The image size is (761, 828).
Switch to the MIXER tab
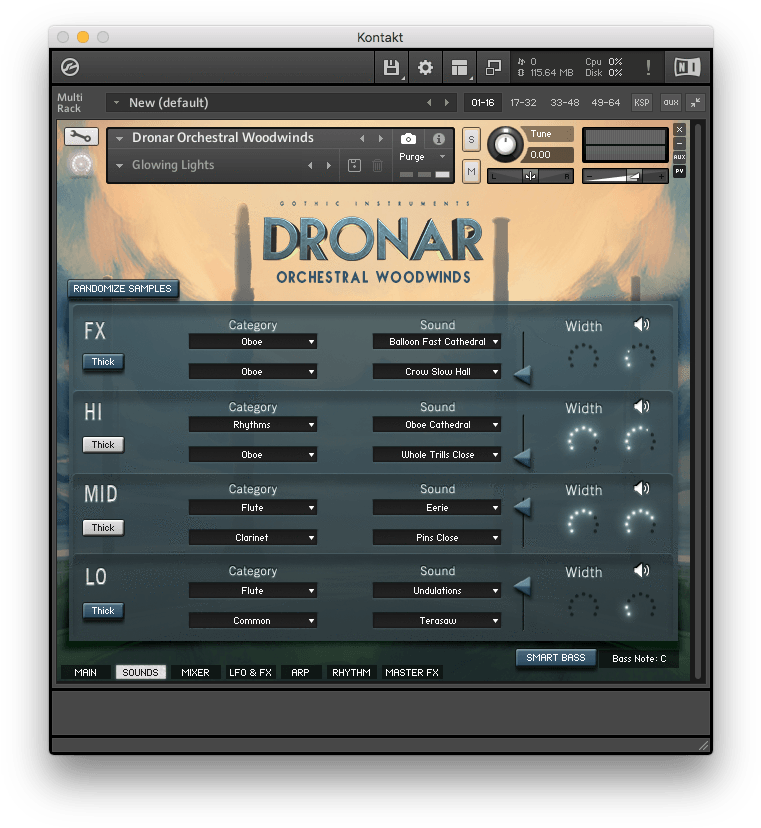(195, 672)
